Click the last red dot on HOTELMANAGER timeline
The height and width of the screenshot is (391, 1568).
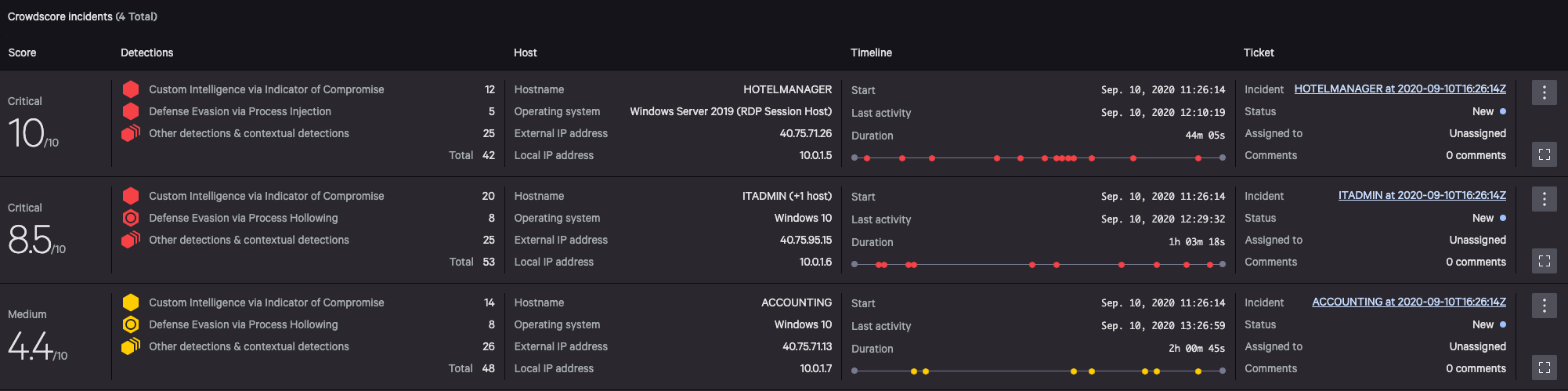(x=1198, y=158)
